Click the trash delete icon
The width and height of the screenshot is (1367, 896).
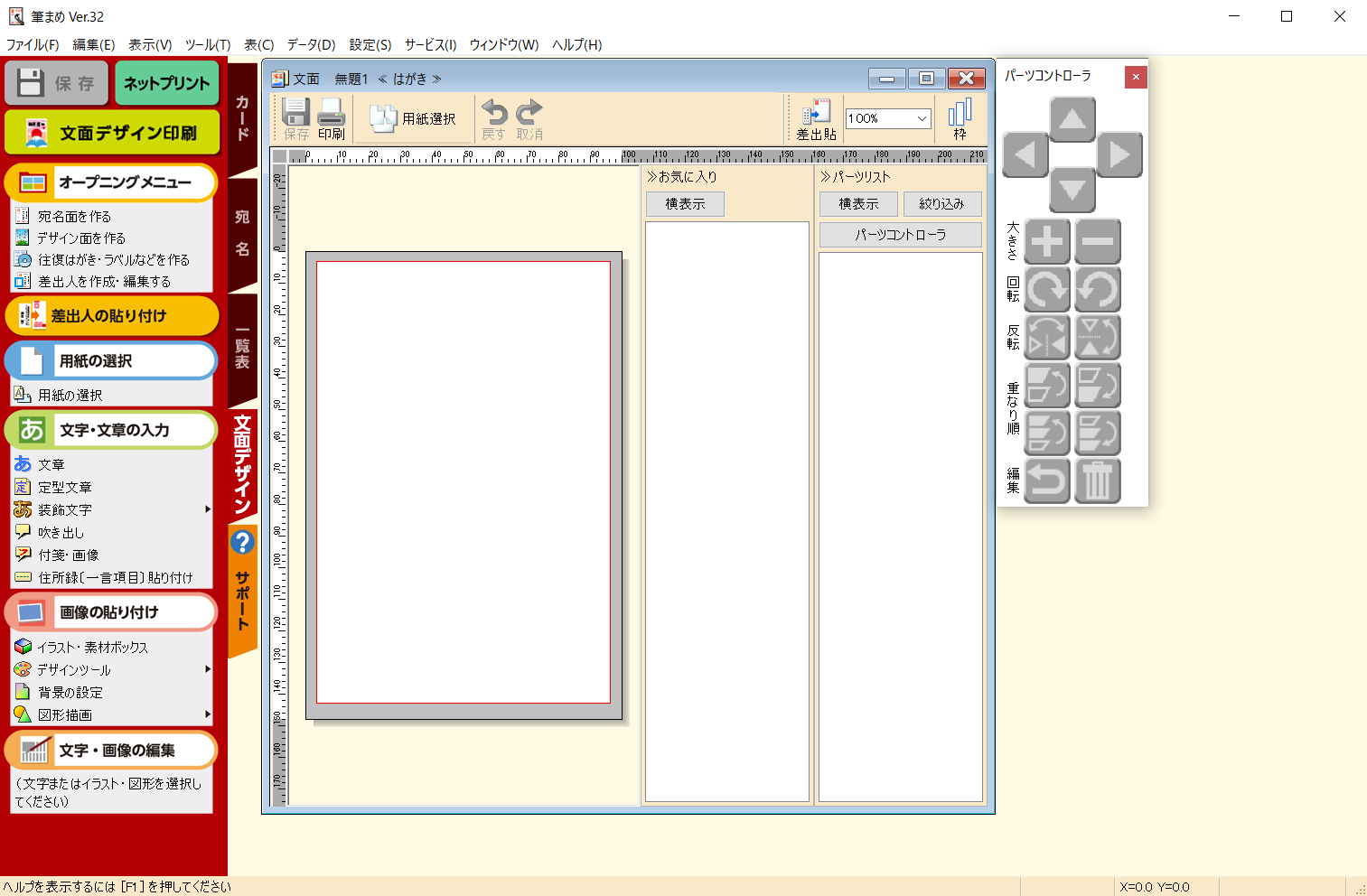pos(1097,481)
